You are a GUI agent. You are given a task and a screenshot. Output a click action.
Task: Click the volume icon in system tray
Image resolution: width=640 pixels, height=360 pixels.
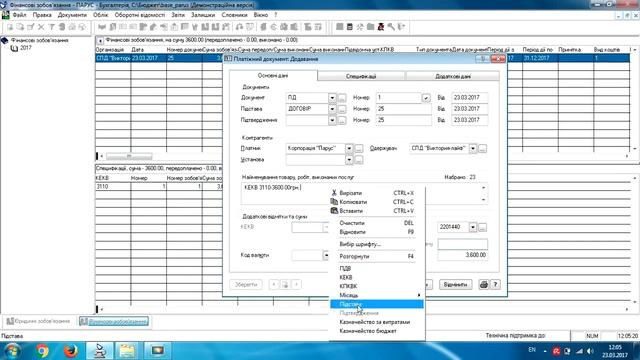(590, 351)
